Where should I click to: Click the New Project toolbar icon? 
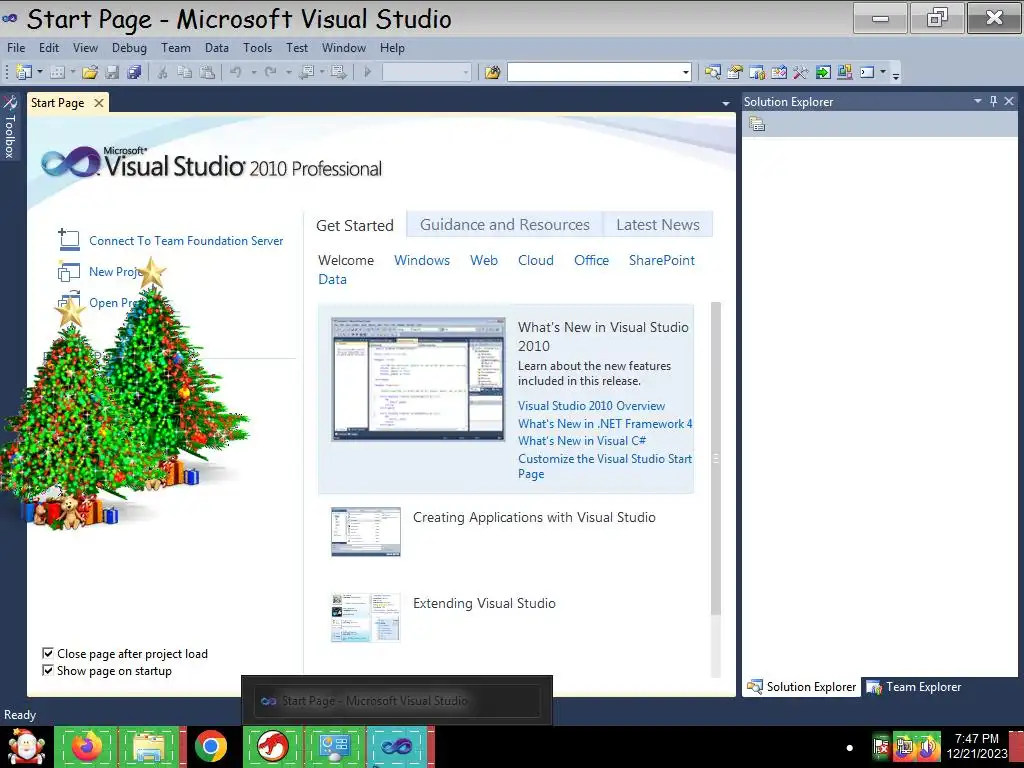(x=24, y=72)
